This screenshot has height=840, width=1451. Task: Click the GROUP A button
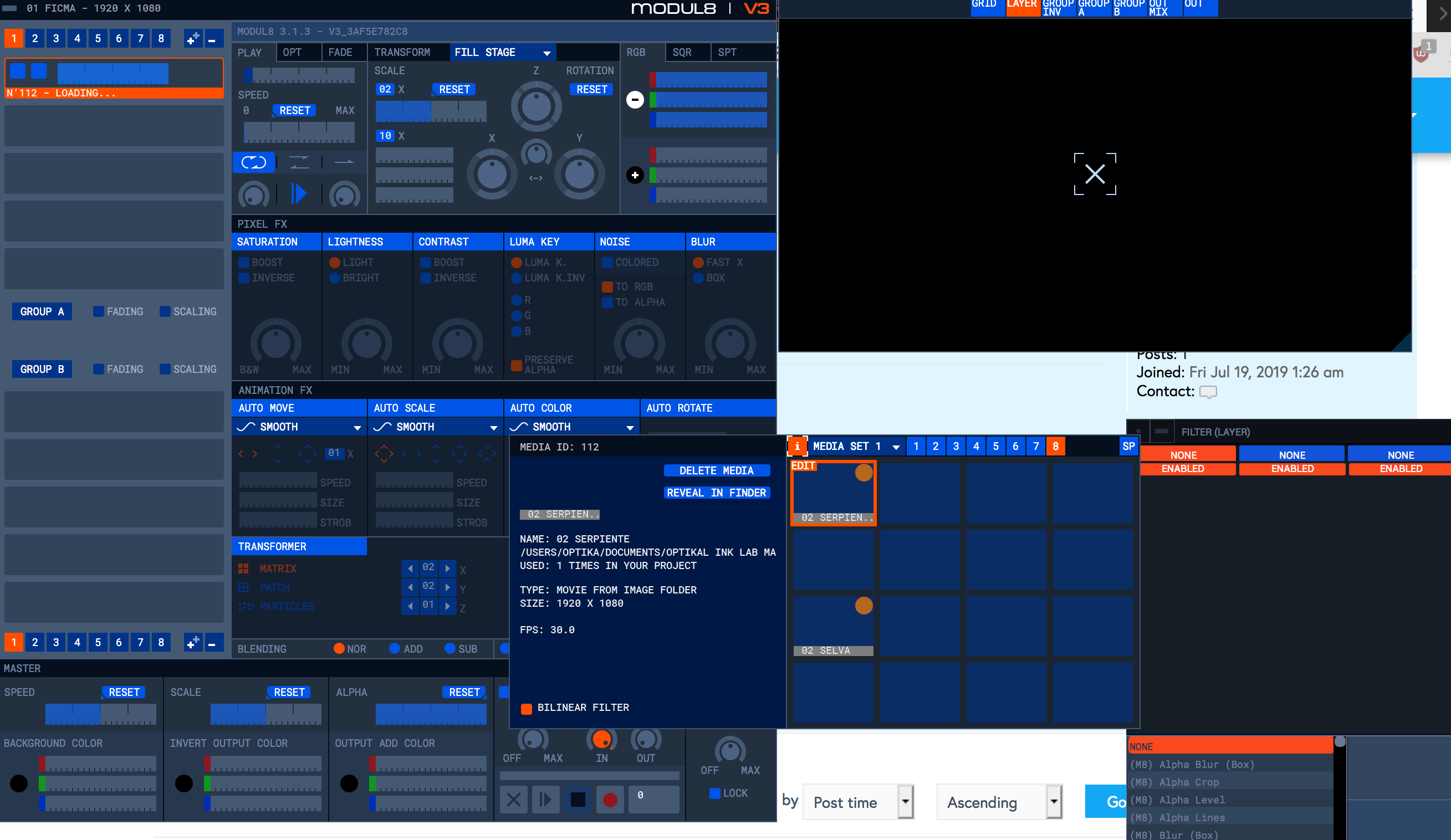(x=42, y=311)
